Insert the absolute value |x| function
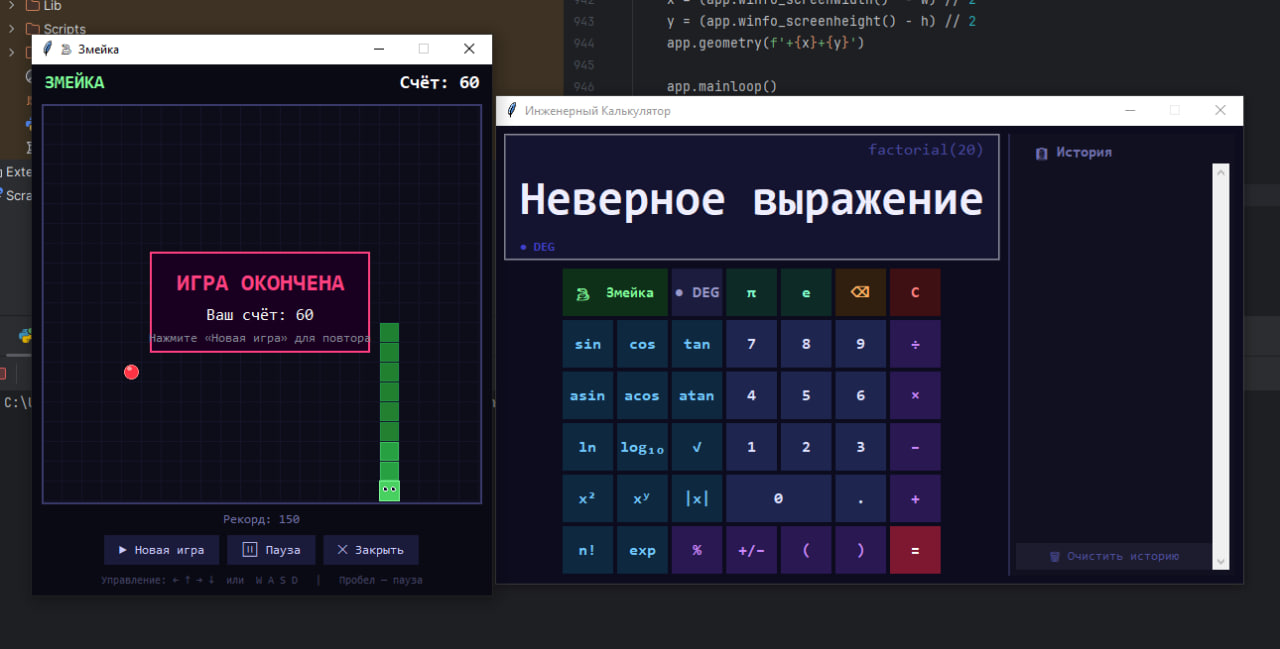The height and width of the screenshot is (649, 1280). coord(697,498)
